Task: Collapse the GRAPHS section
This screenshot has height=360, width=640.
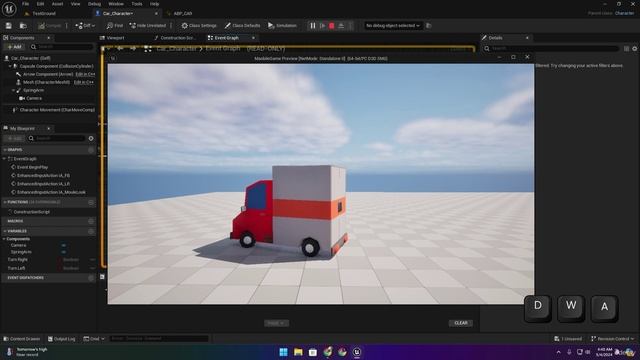Action: coord(5,150)
